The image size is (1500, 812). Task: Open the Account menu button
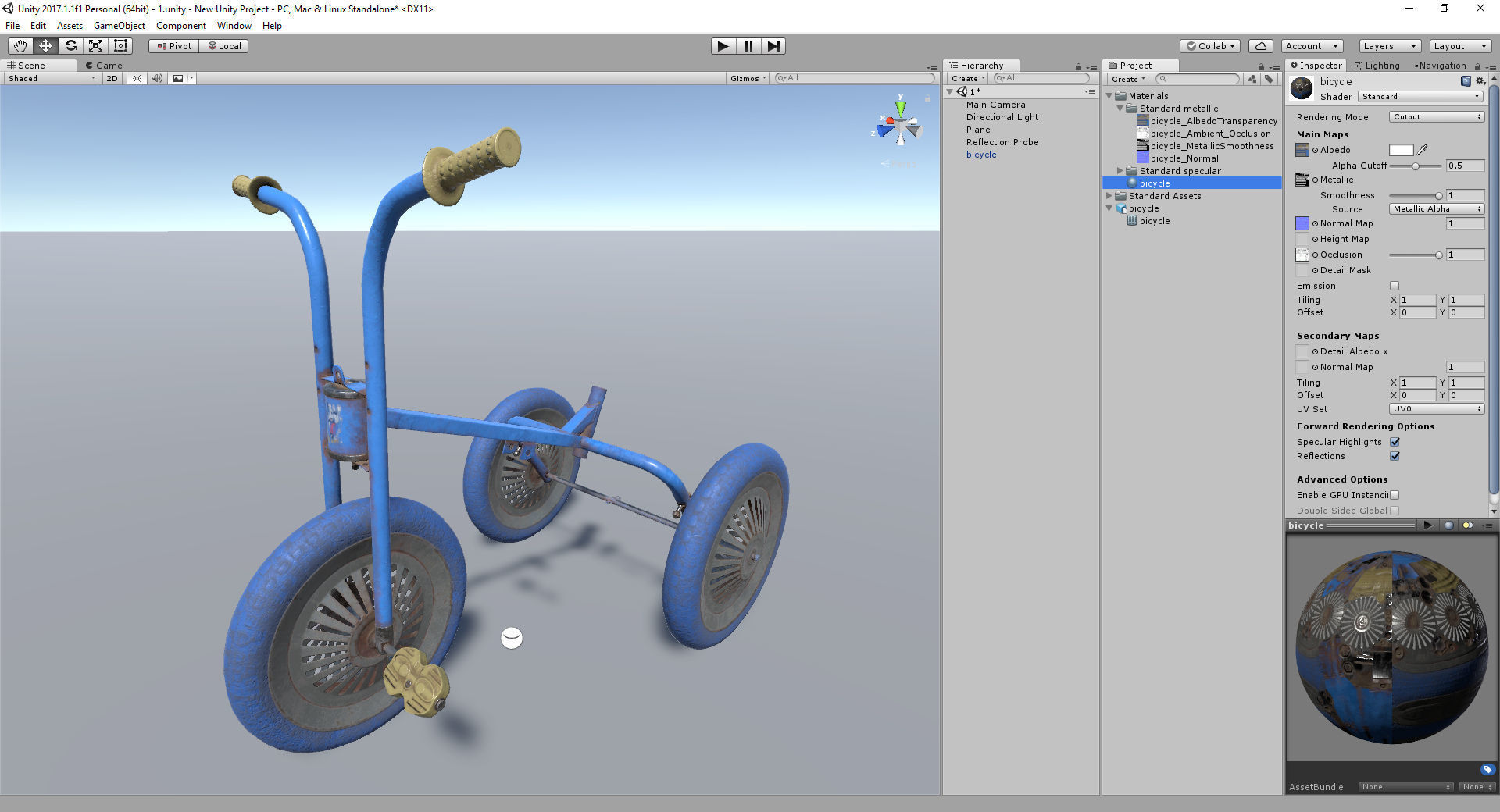pos(1312,46)
